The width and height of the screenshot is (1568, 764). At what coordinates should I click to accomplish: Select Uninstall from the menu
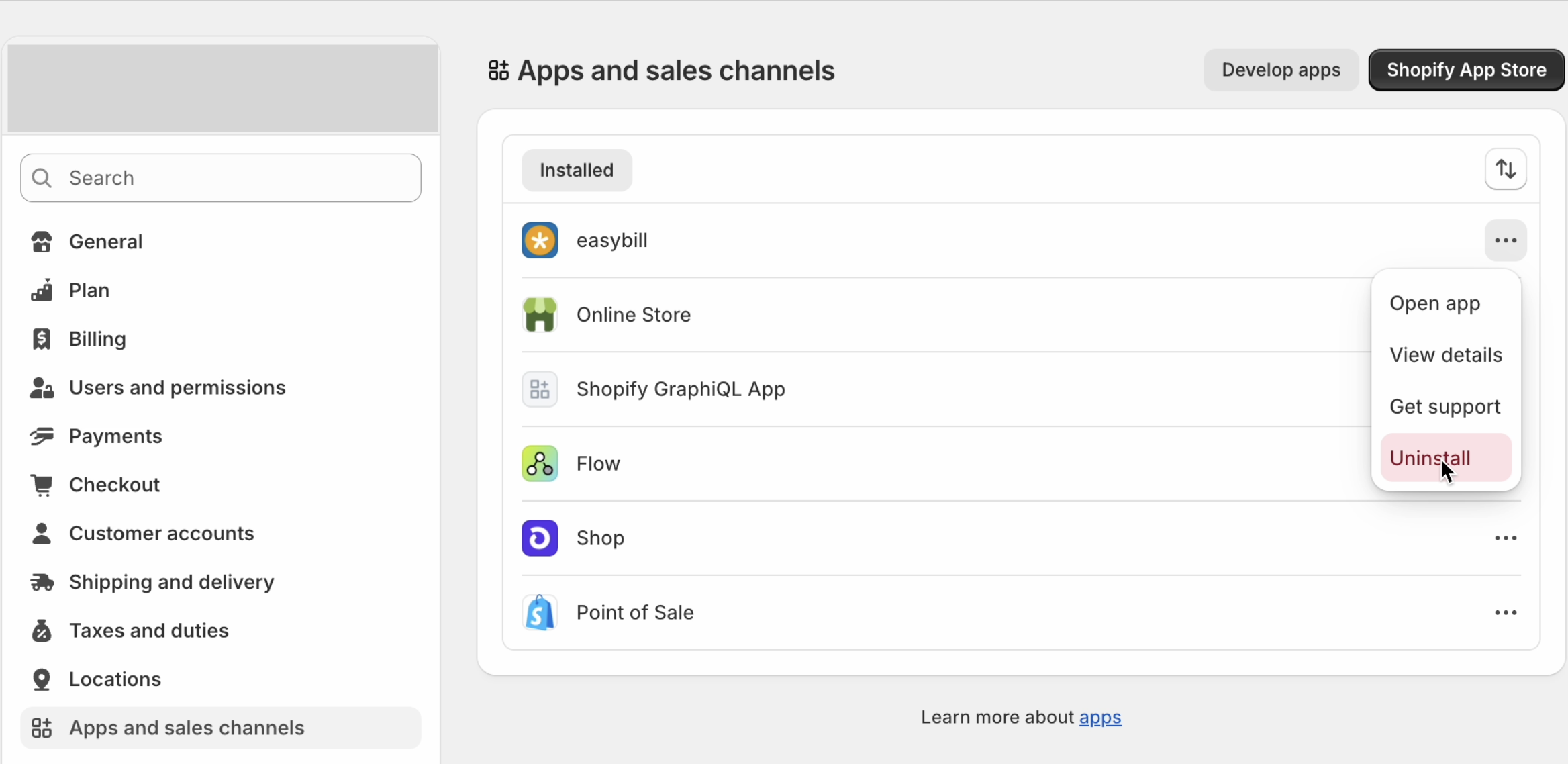pos(1446,458)
